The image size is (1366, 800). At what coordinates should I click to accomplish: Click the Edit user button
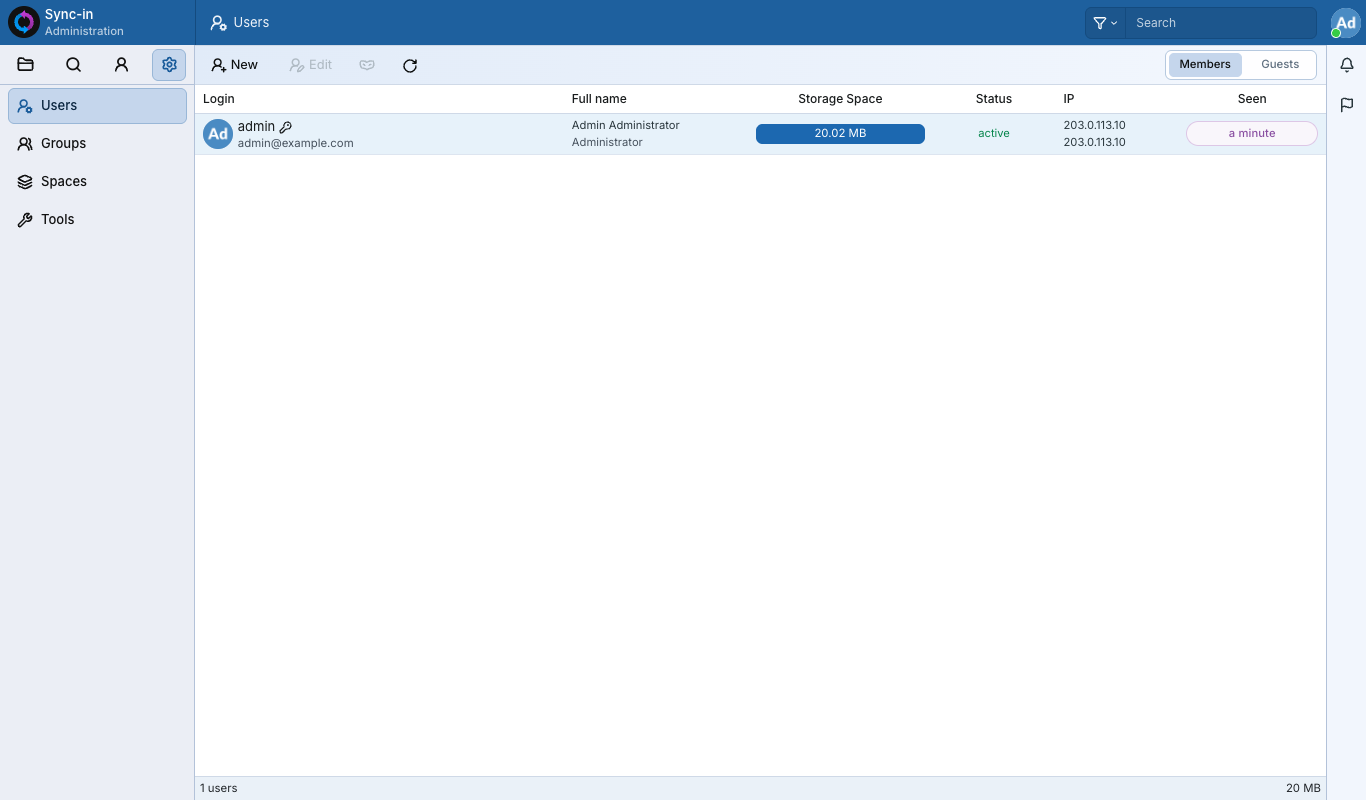point(311,65)
